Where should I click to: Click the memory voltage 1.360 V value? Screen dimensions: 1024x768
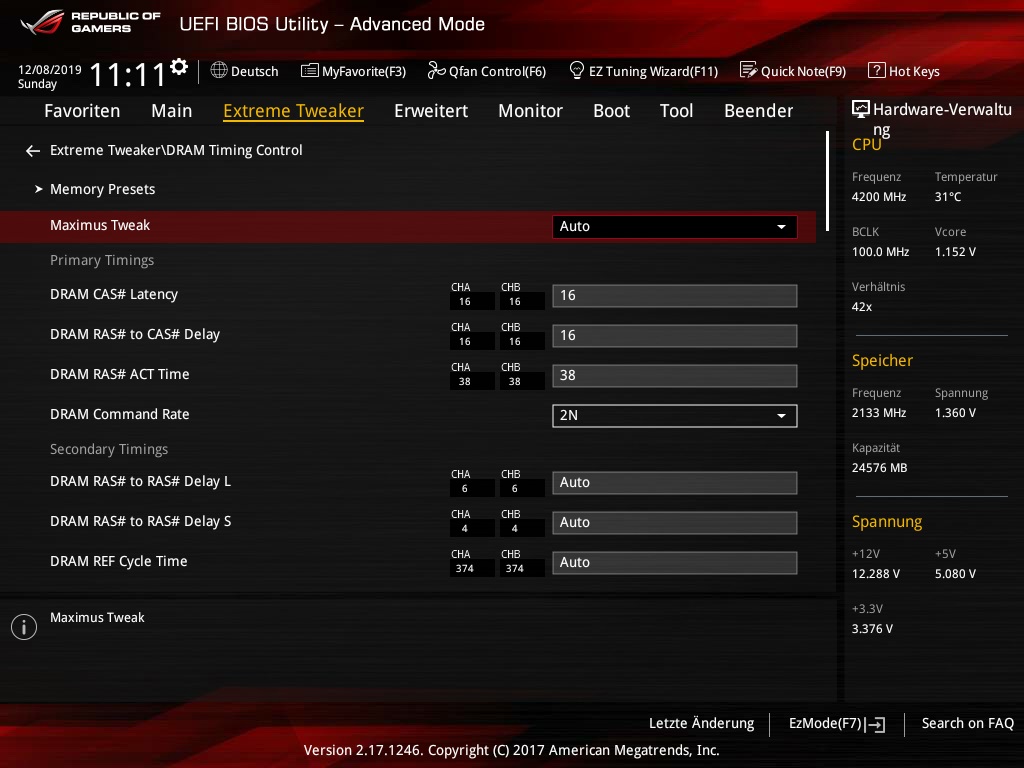point(955,413)
